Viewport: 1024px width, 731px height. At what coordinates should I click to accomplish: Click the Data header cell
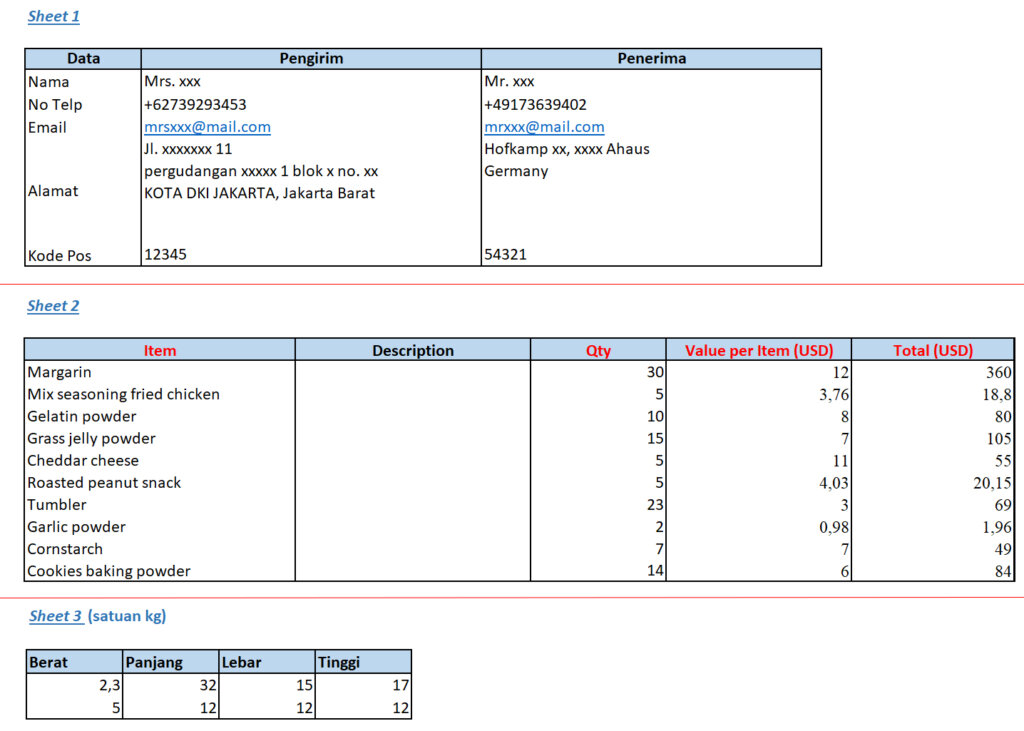tap(83, 59)
